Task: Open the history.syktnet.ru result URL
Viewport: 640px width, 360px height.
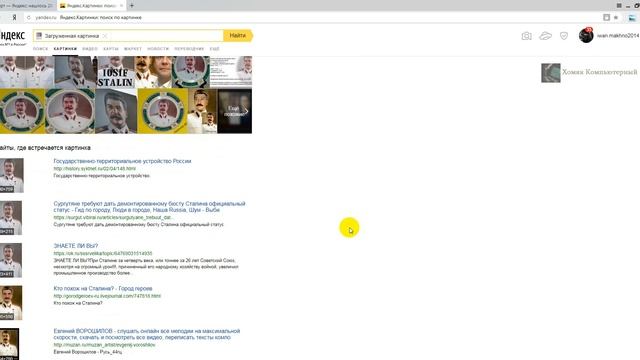Action: tap(95, 169)
